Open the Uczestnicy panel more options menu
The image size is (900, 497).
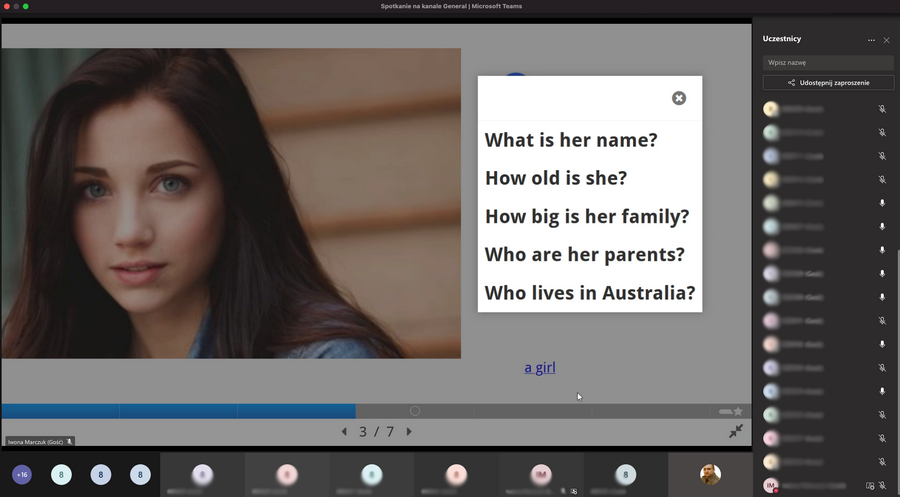(x=871, y=40)
